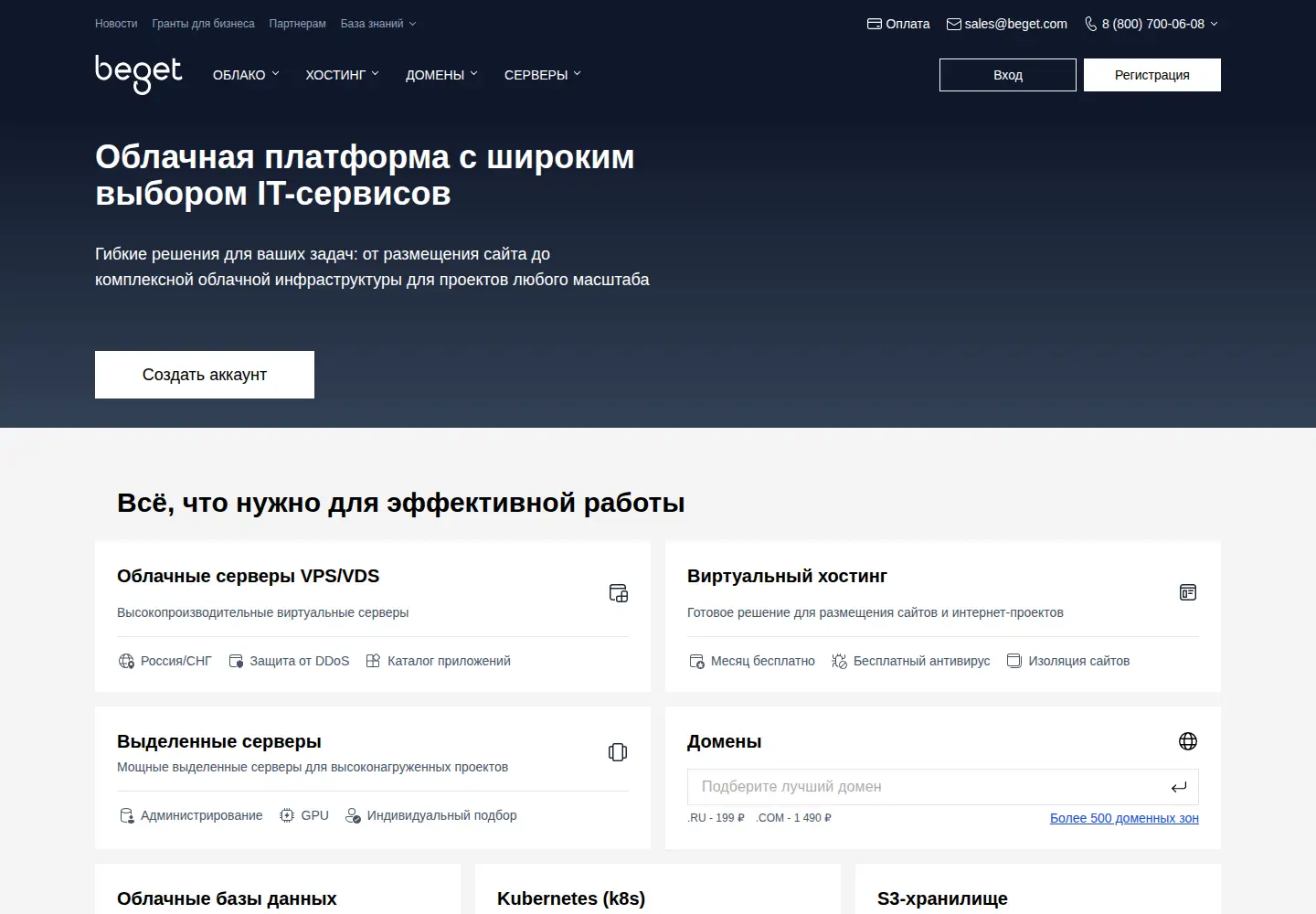The height and width of the screenshot is (914, 1316).
Task: Click the phone handset icon
Action: click(1090, 24)
